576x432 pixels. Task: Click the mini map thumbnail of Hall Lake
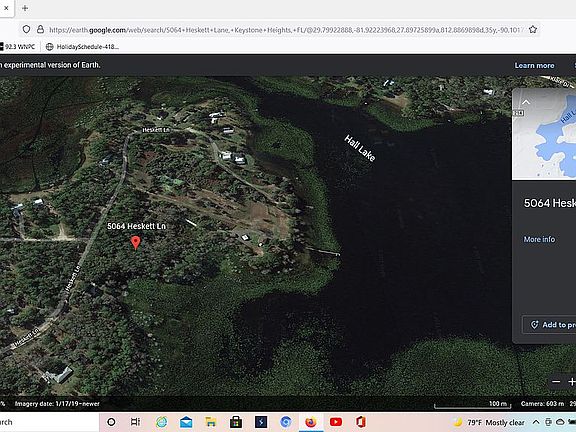tap(544, 134)
